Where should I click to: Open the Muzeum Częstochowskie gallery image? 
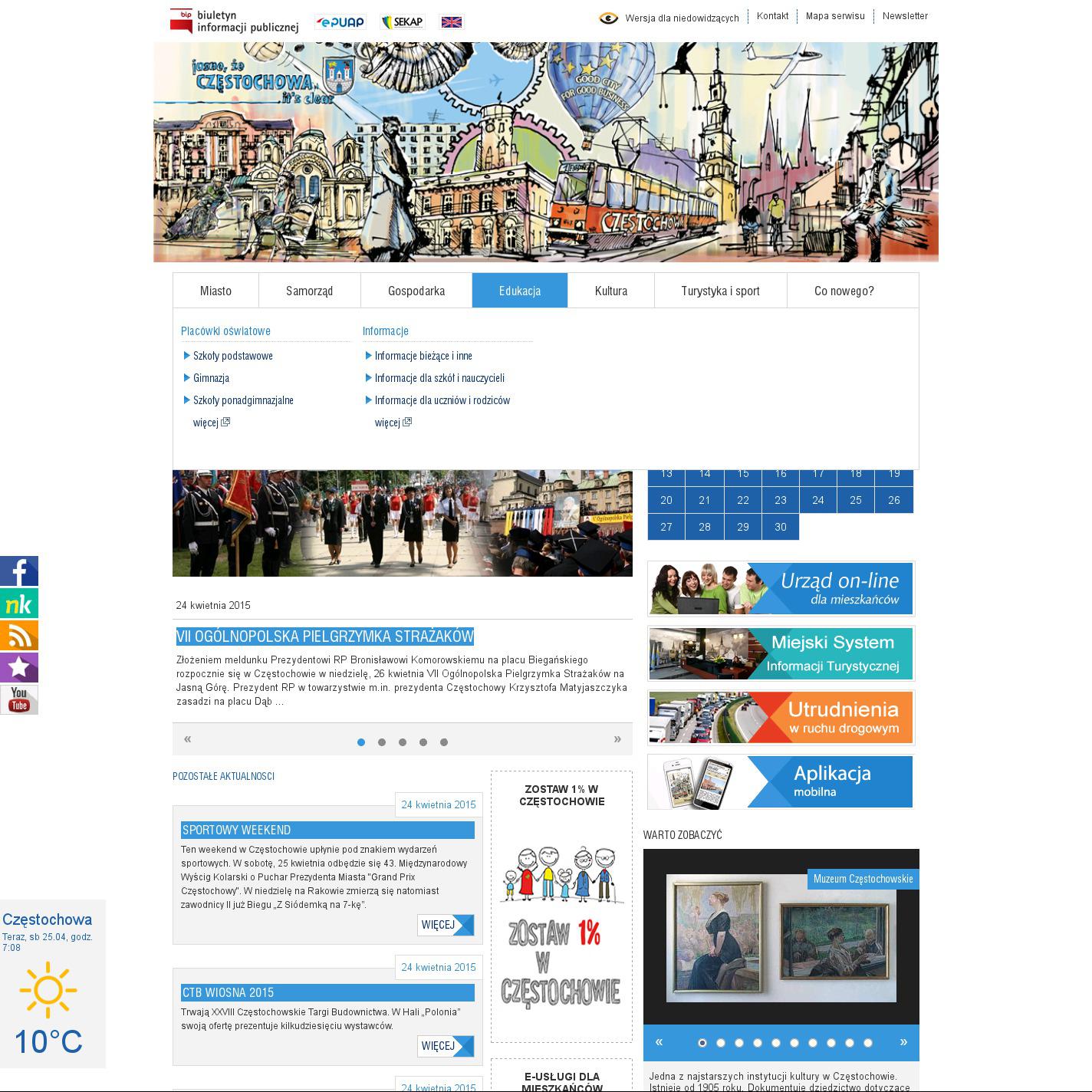pos(781,938)
